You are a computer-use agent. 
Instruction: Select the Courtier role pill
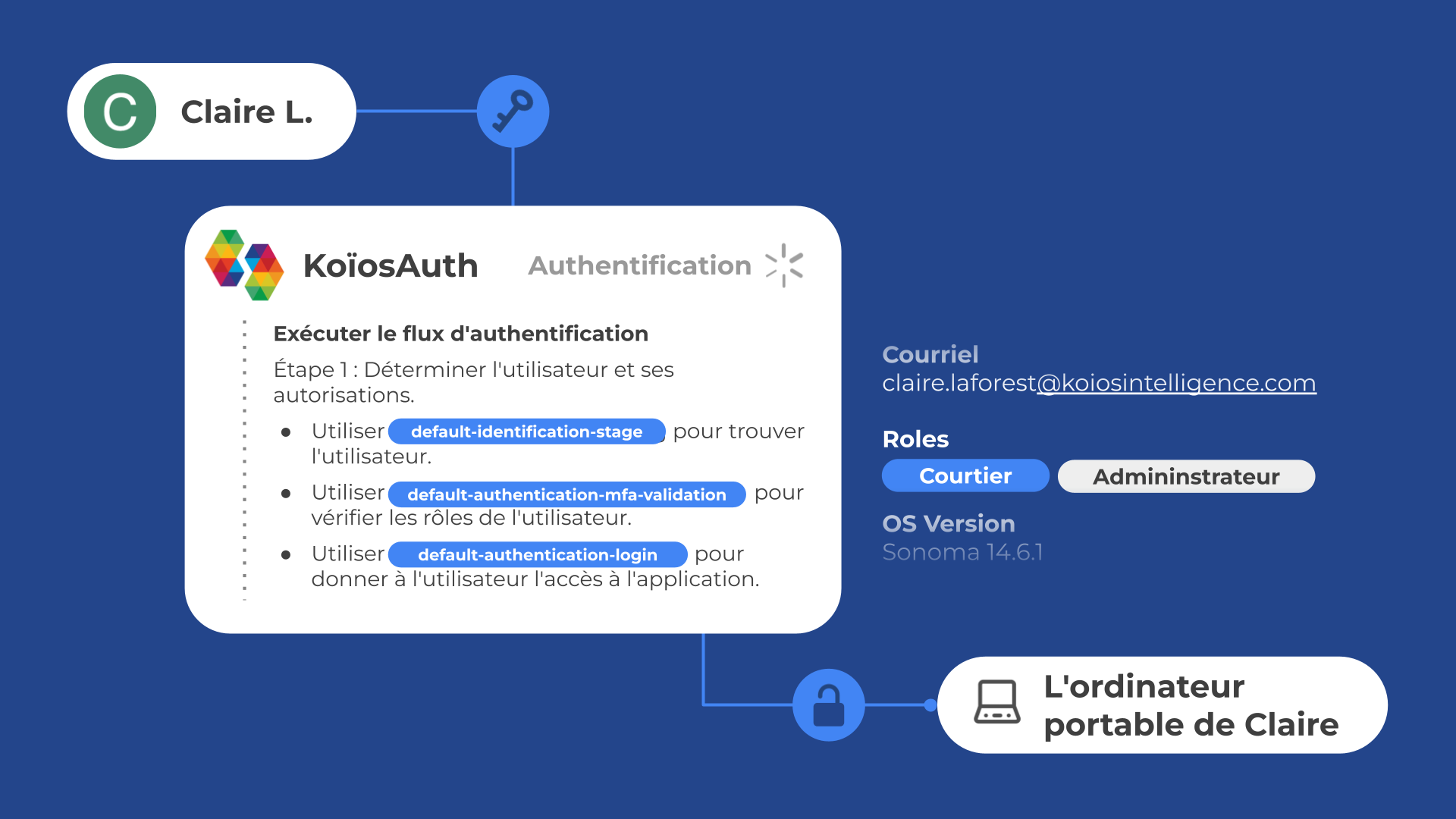coord(965,476)
